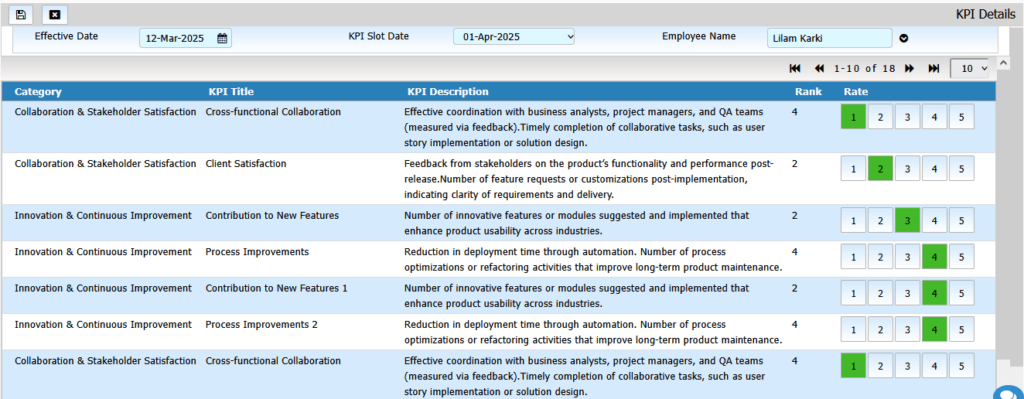Go to the next page of results

pos(909,69)
